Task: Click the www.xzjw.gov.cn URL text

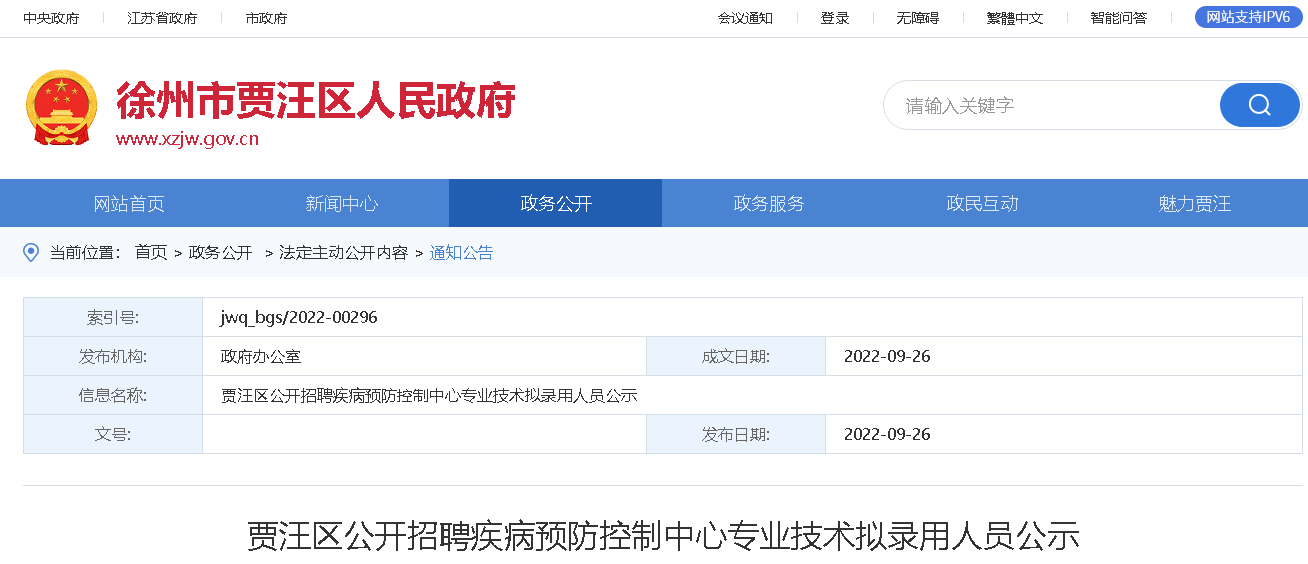Action: coord(187,139)
